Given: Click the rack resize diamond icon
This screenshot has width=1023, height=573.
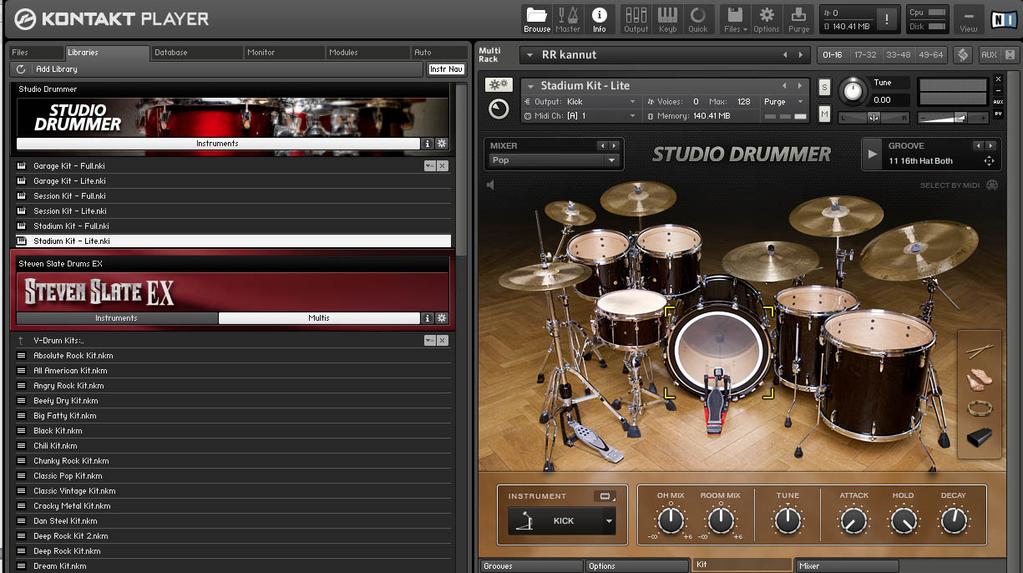Looking at the screenshot, I should click(x=963, y=55).
